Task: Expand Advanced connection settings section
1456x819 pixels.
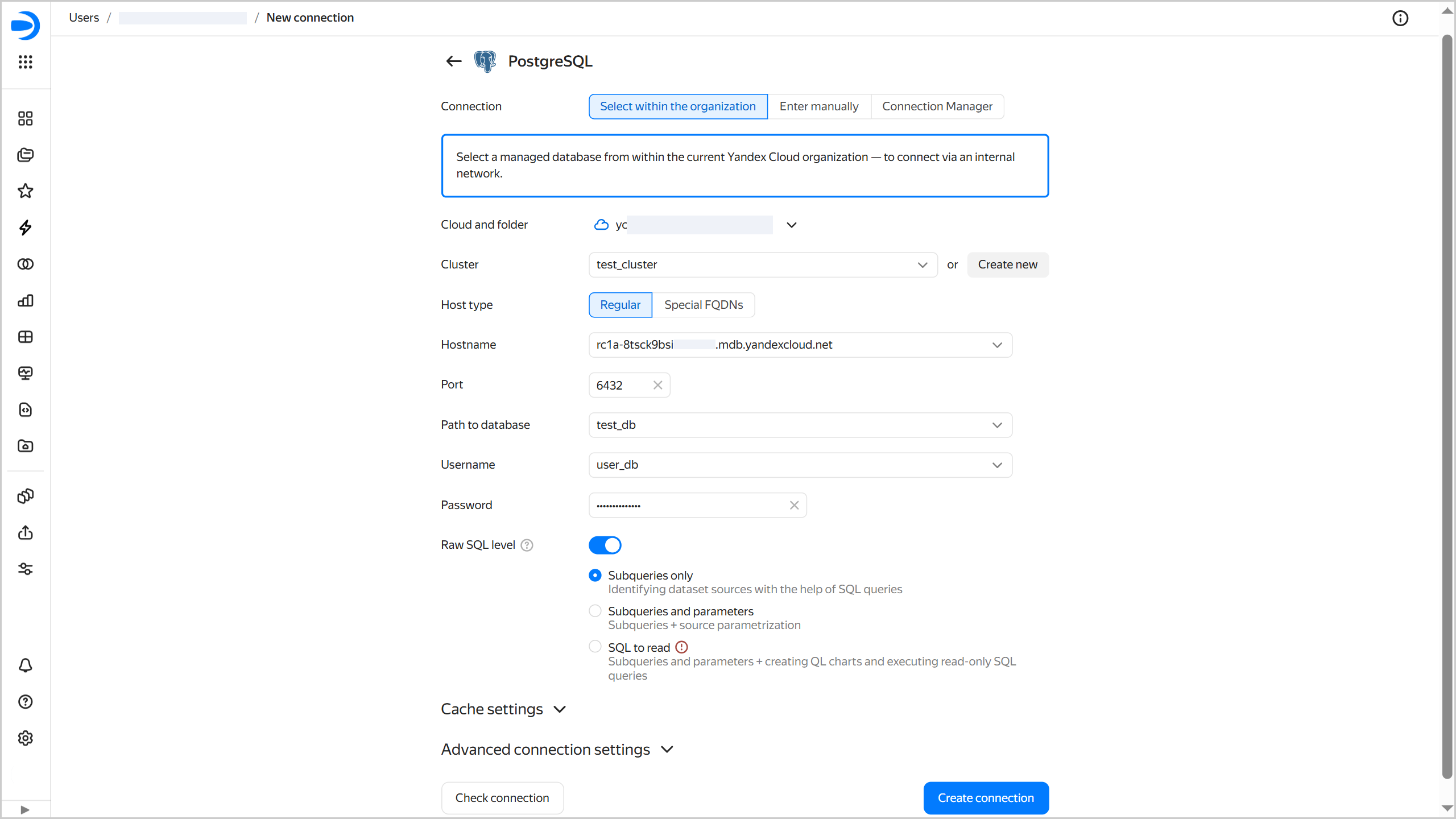Action: pos(557,750)
